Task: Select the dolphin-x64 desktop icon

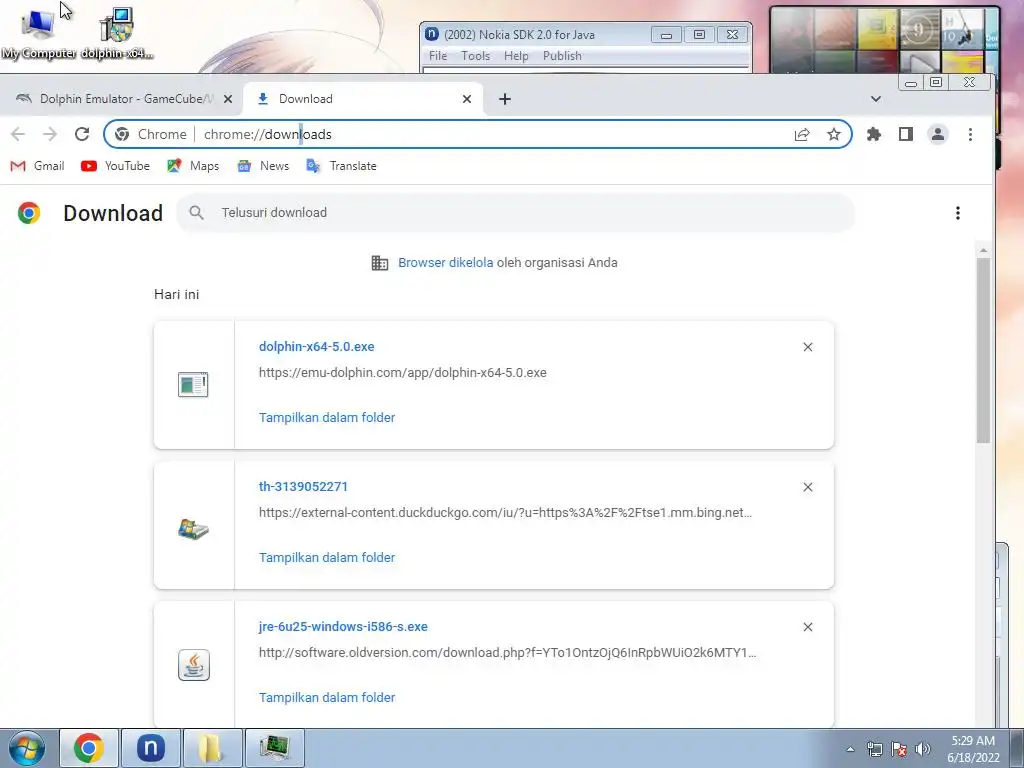Action: point(117,35)
